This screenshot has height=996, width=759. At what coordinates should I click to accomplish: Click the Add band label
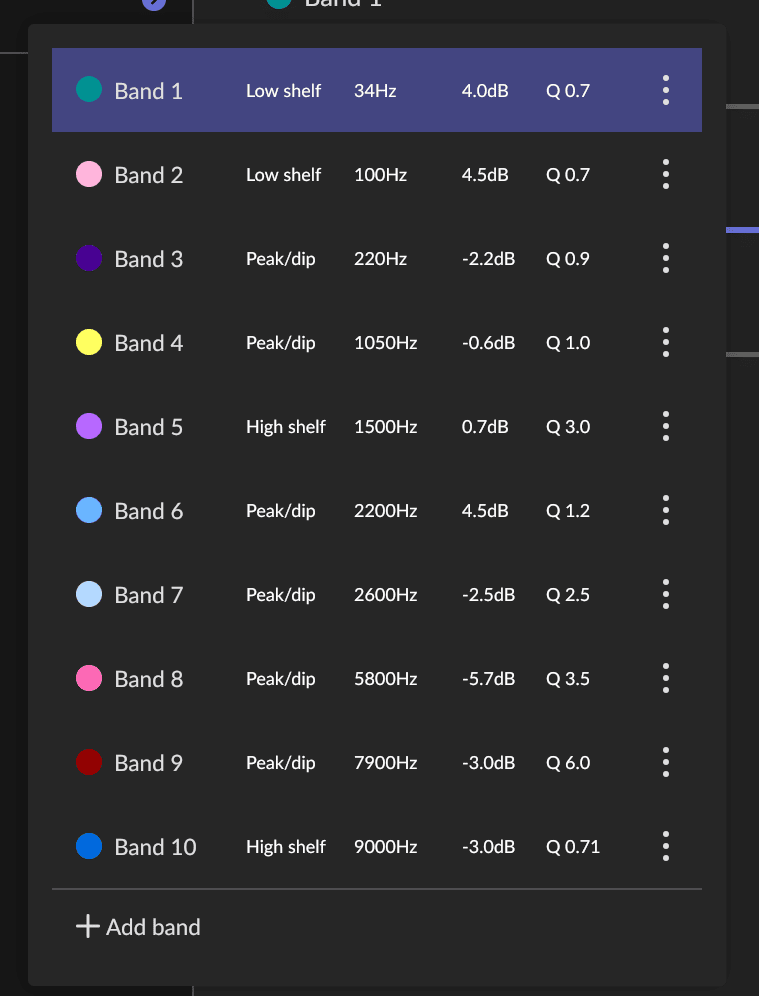[153, 927]
